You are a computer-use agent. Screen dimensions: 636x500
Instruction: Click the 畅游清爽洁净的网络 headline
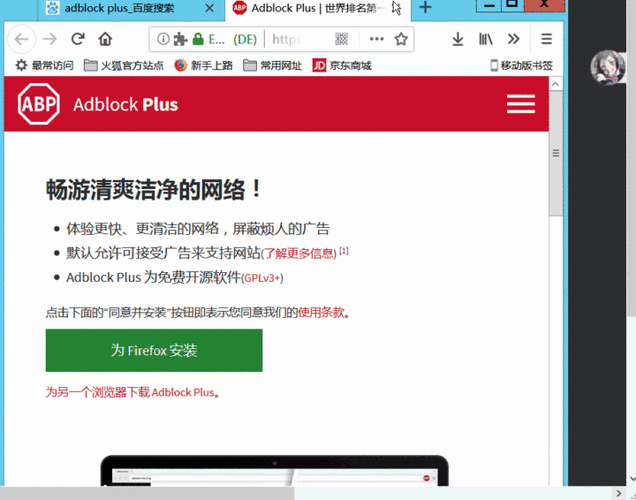point(154,189)
